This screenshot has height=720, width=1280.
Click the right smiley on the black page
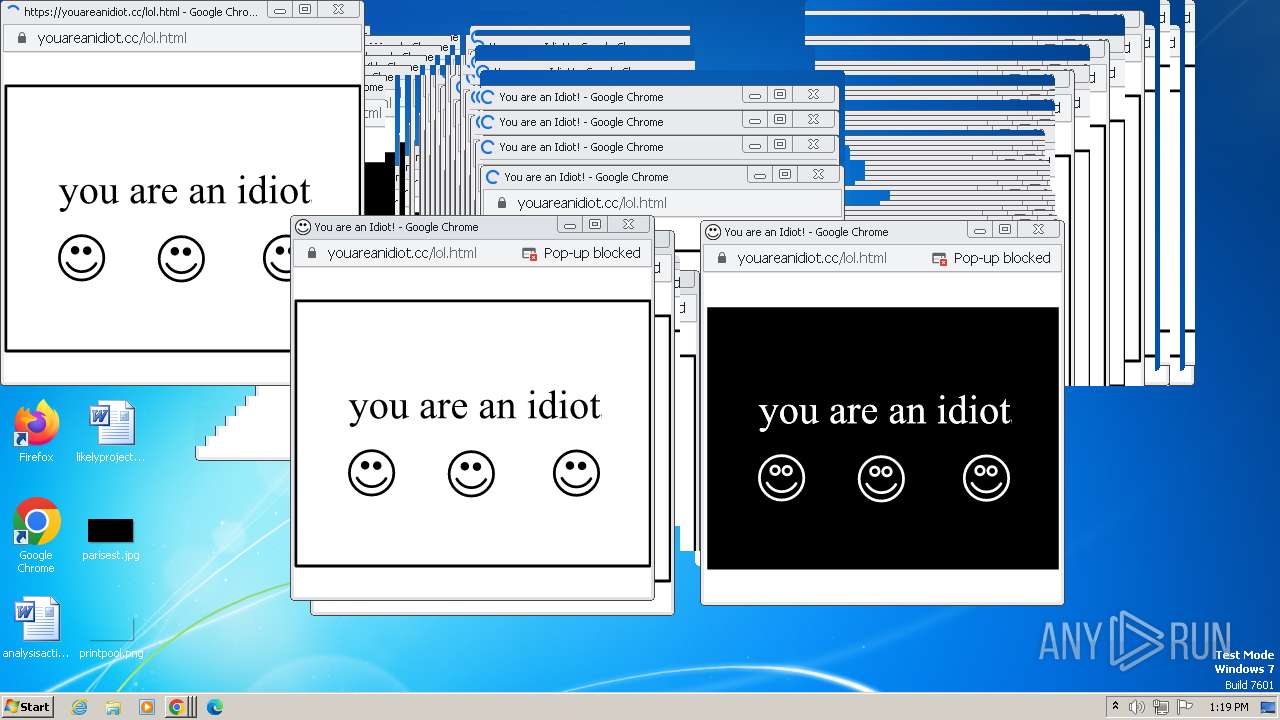click(x=986, y=478)
